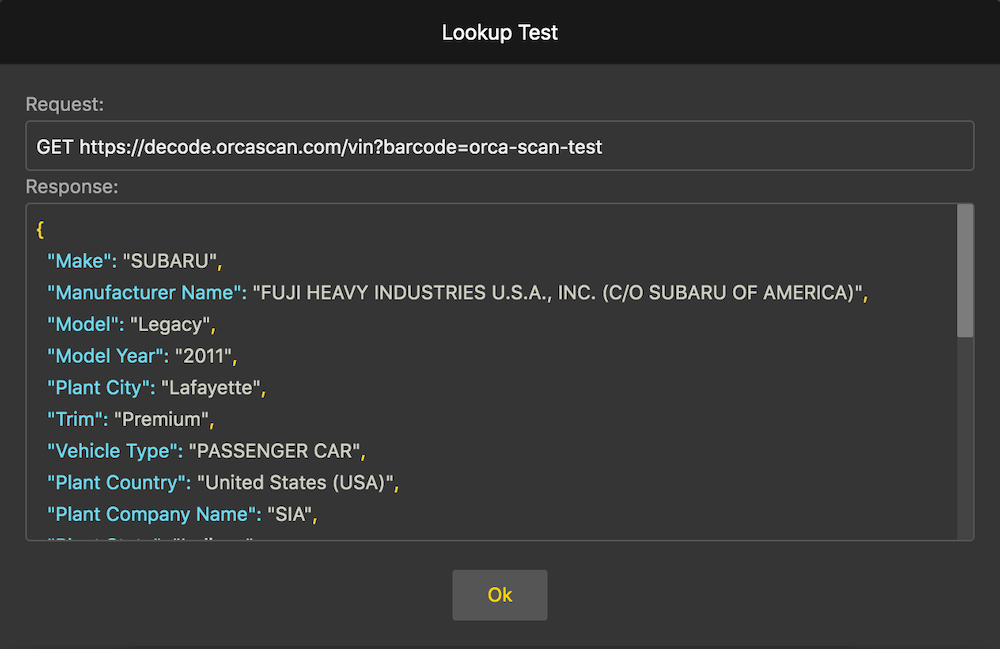The width and height of the screenshot is (1000, 649).
Task: Click the "Legacy" model value
Action: tap(170, 325)
